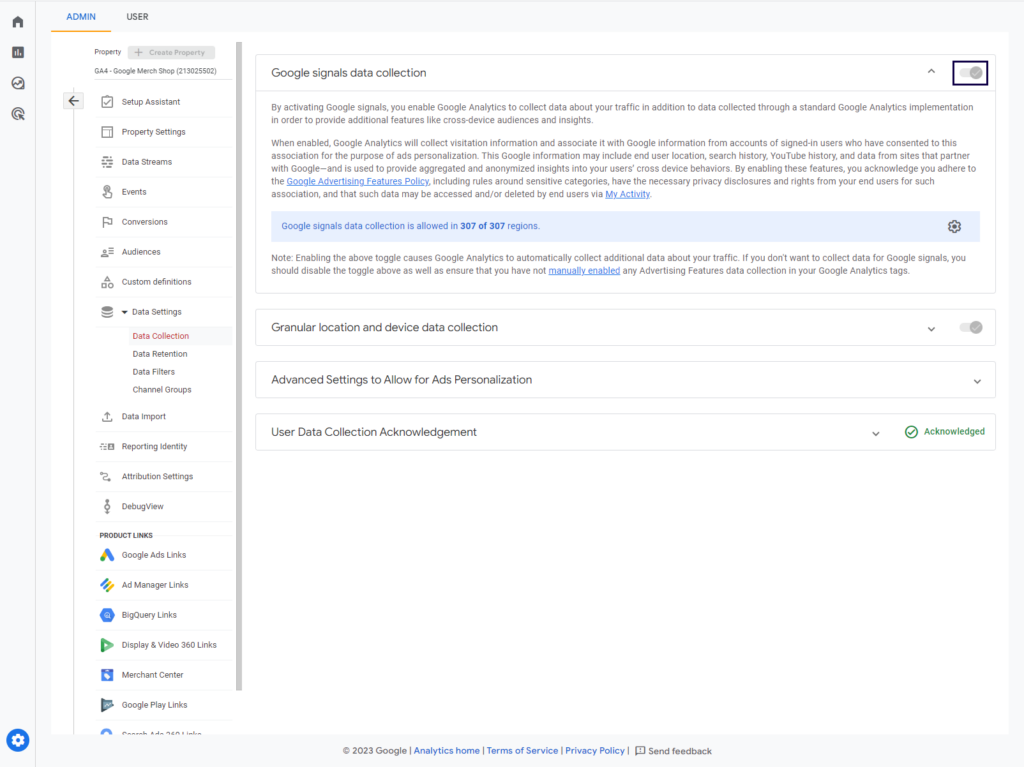This screenshot has width=1024, height=767.
Task: Expand Advanced Settings for Ads Personalization
Action: point(977,380)
